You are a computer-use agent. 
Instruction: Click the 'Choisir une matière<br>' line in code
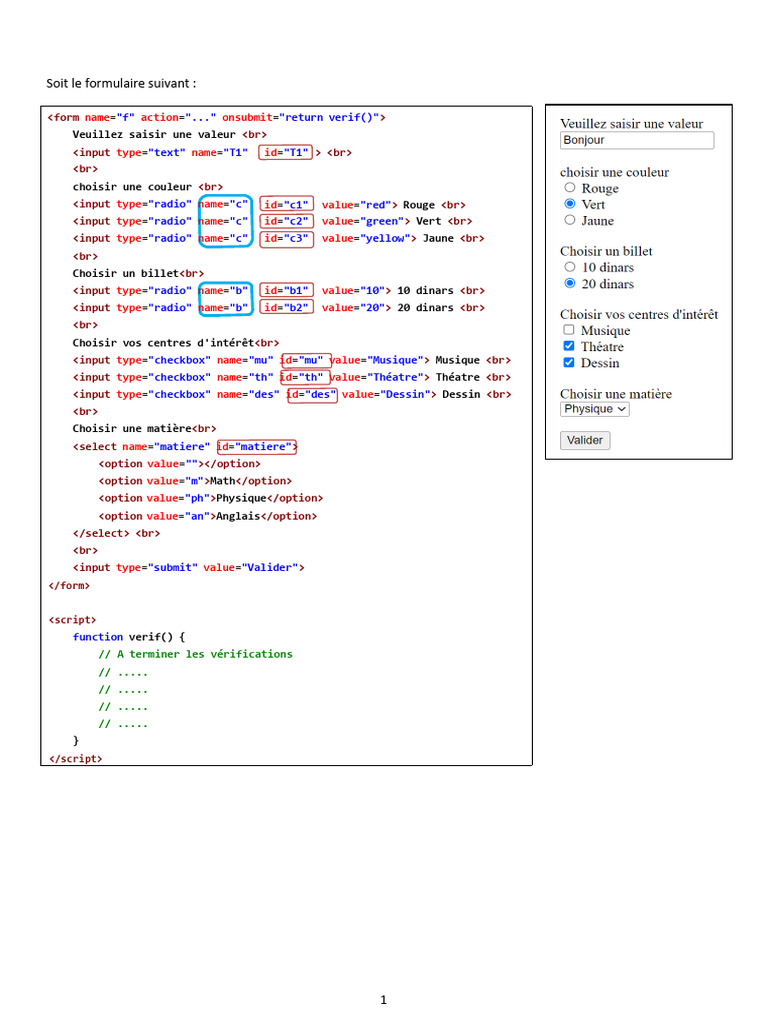[144, 428]
